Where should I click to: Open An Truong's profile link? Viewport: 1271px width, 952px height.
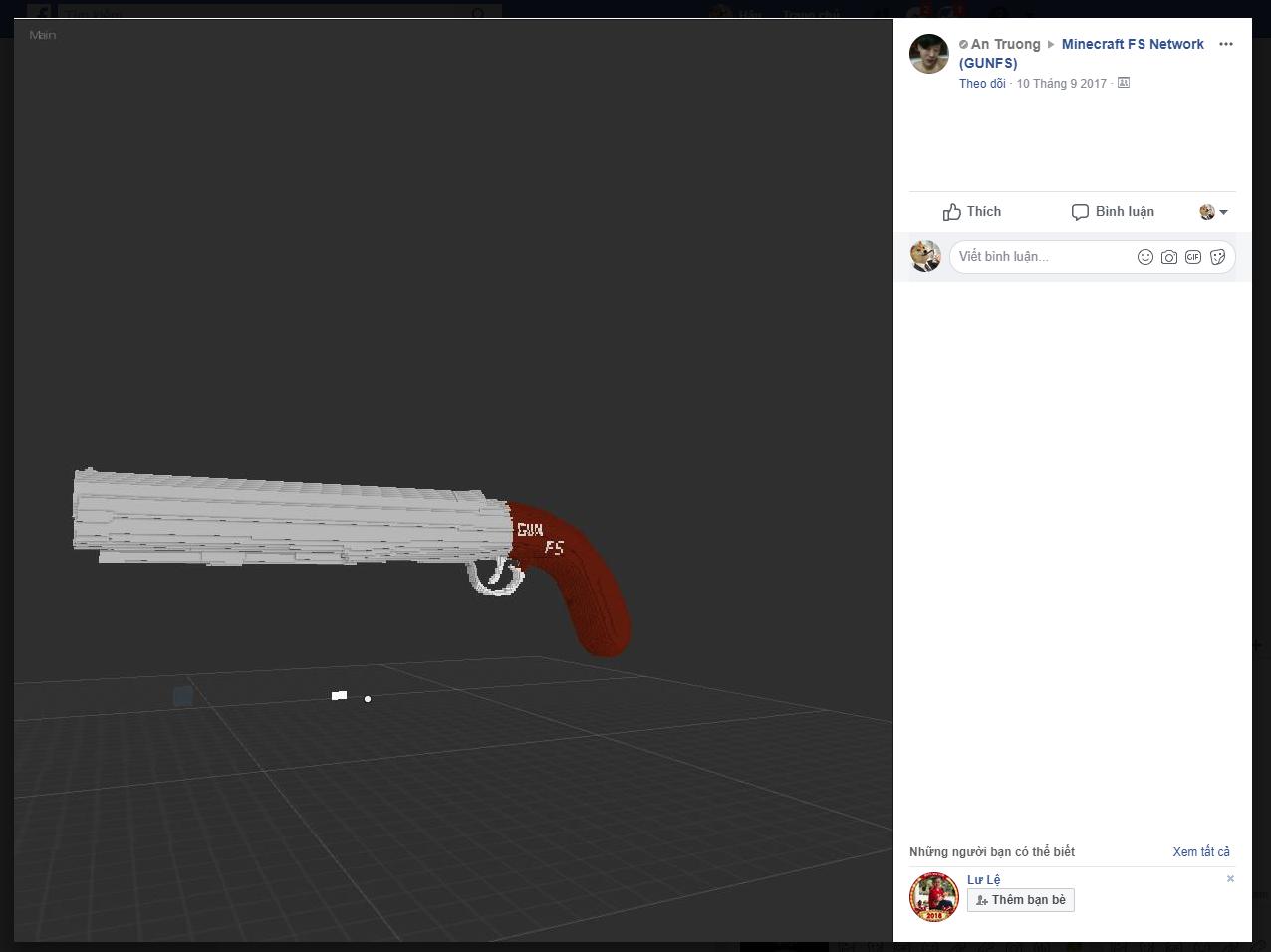(x=1005, y=44)
